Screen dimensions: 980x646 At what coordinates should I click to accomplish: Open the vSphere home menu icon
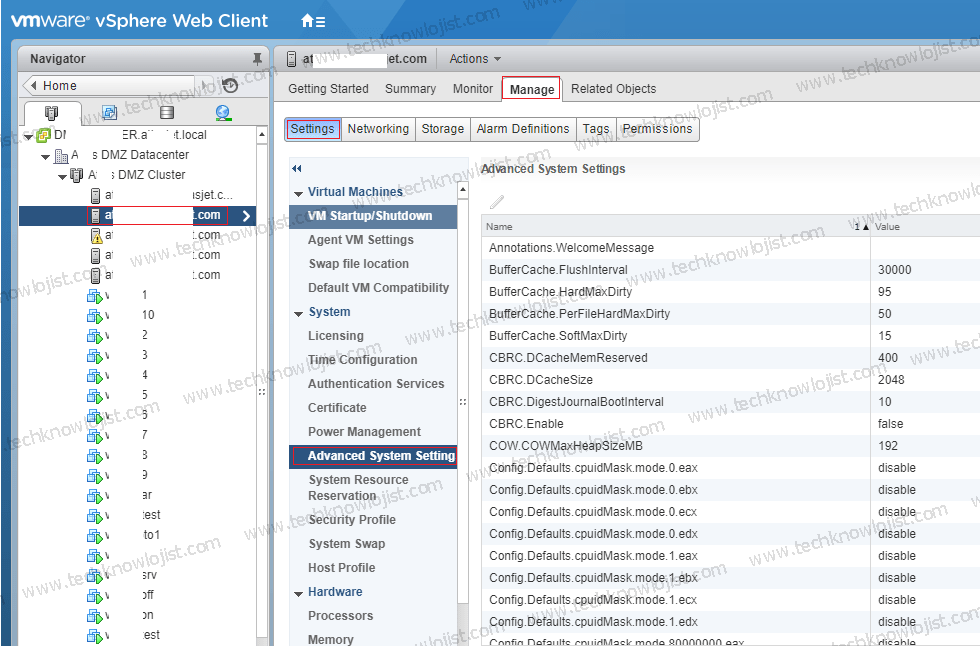312,21
